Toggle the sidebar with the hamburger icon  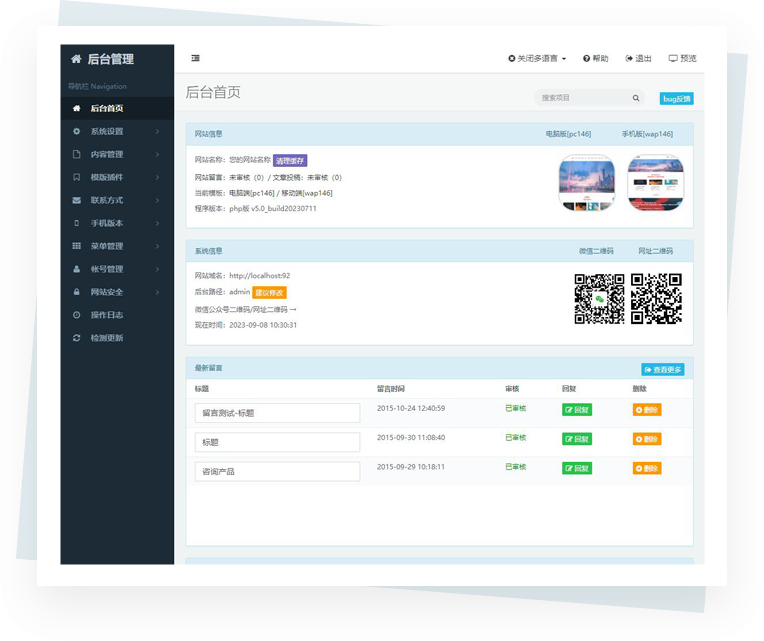(x=195, y=59)
